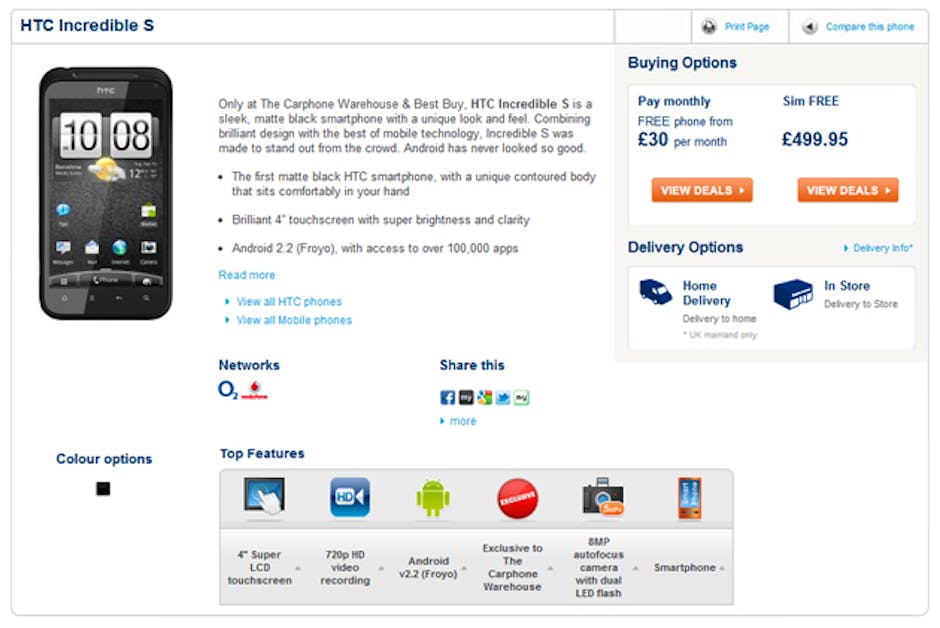Click the HD video recording icon
The height and width of the screenshot is (628, 940).
350,497
